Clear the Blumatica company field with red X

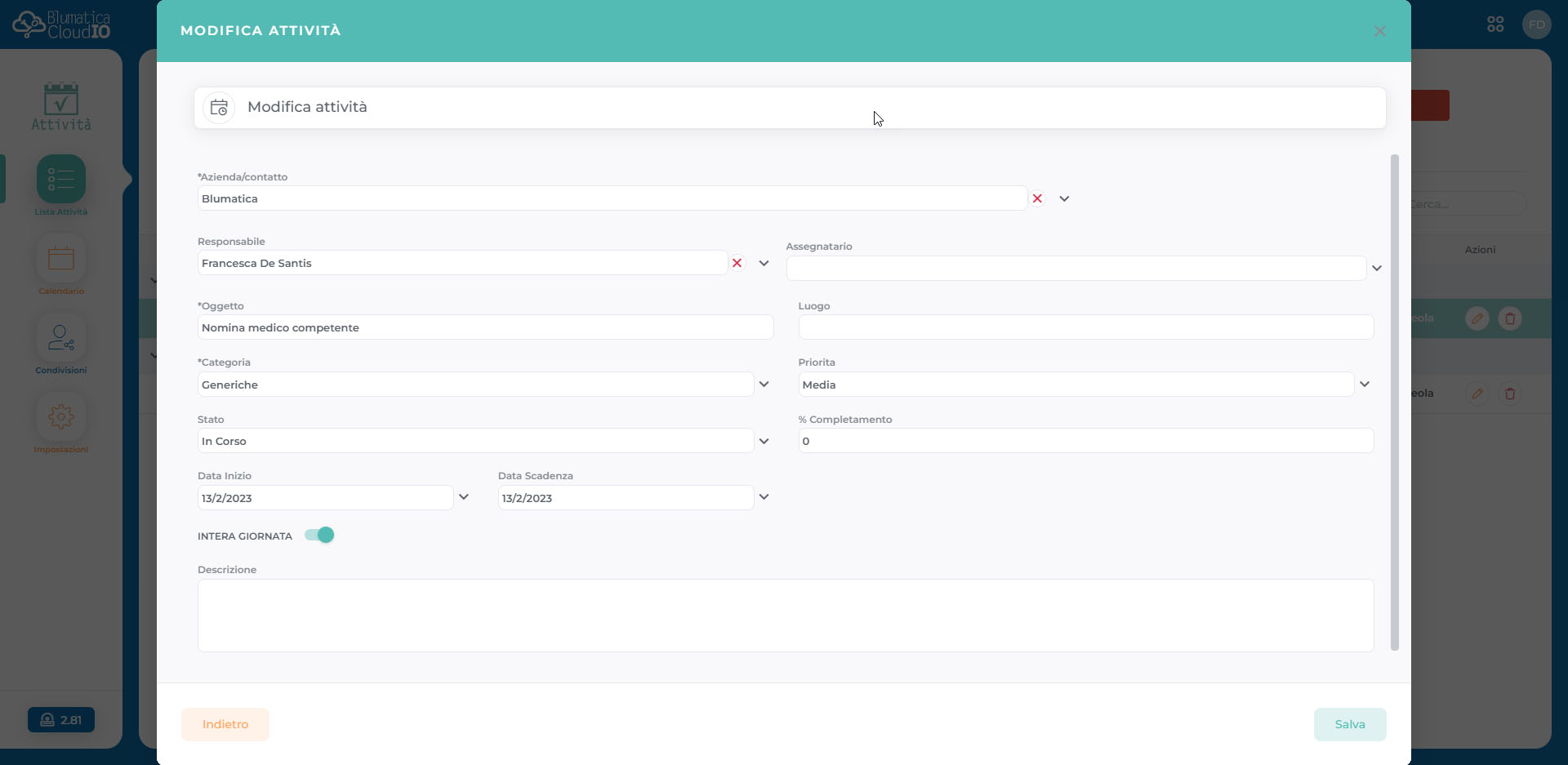[1037, 198]
